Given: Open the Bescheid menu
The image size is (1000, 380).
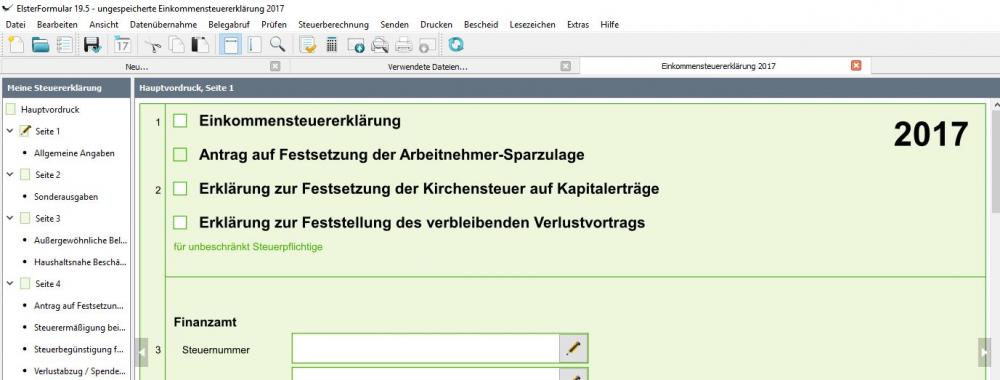Looking at the screenshot, I should (481, 24).
